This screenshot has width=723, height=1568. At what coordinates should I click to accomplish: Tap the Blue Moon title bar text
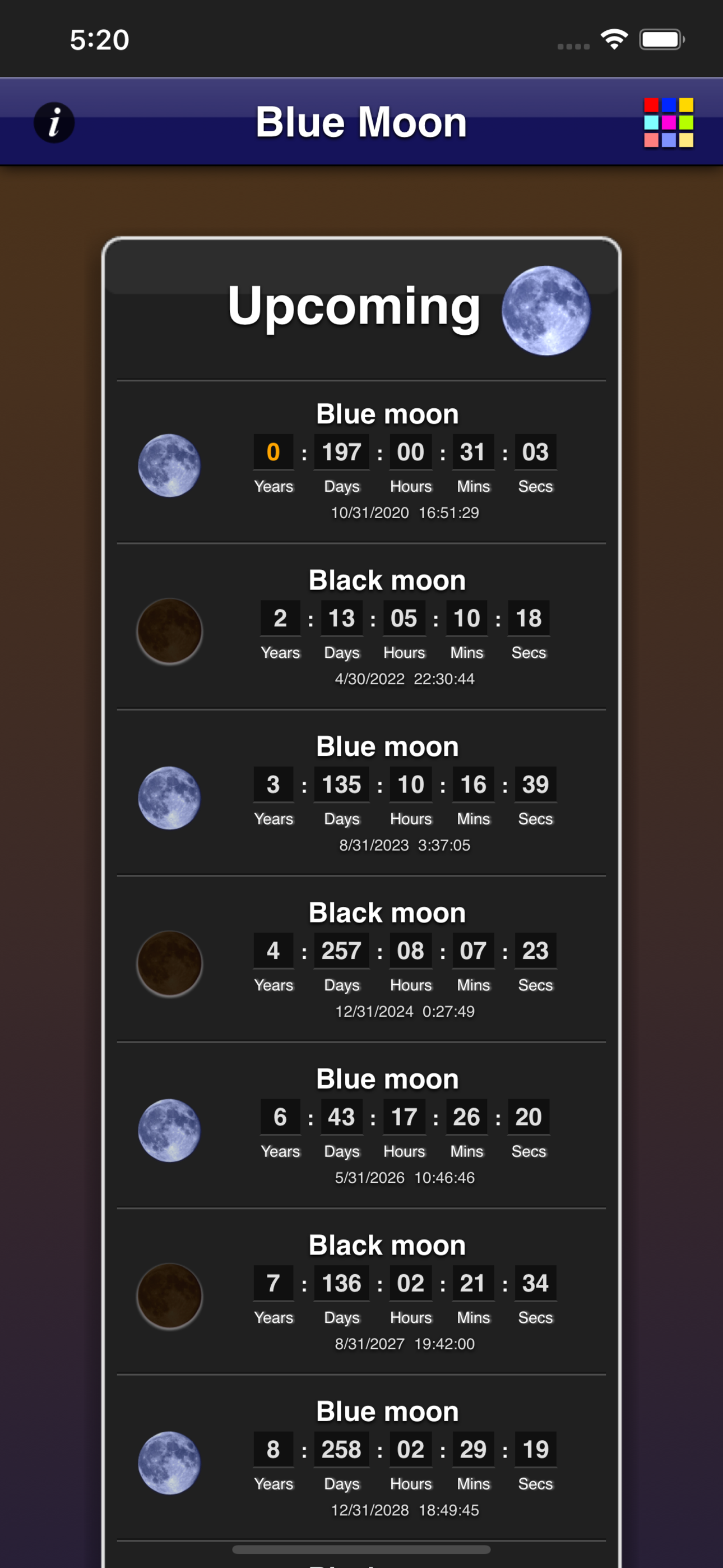(361, 121)
